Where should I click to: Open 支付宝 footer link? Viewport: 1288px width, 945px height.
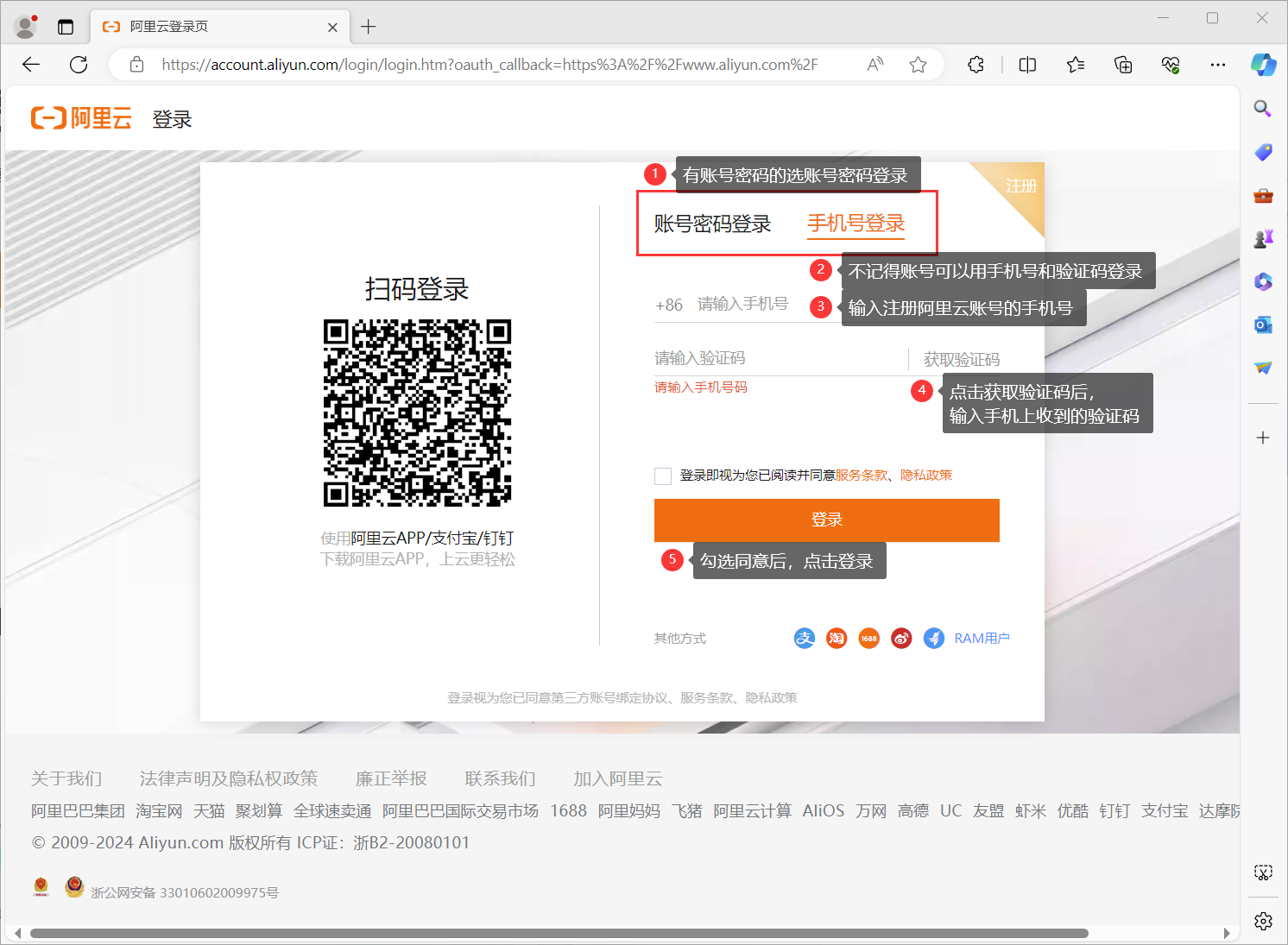tap(1165, 811)
